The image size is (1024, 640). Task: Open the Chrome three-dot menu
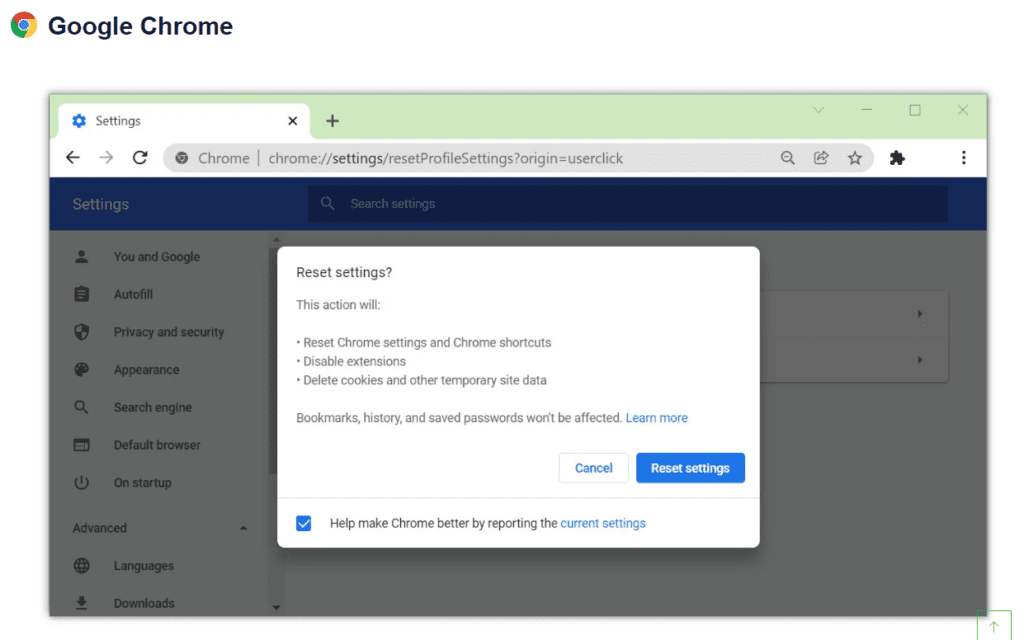click(x=964, y=157)
